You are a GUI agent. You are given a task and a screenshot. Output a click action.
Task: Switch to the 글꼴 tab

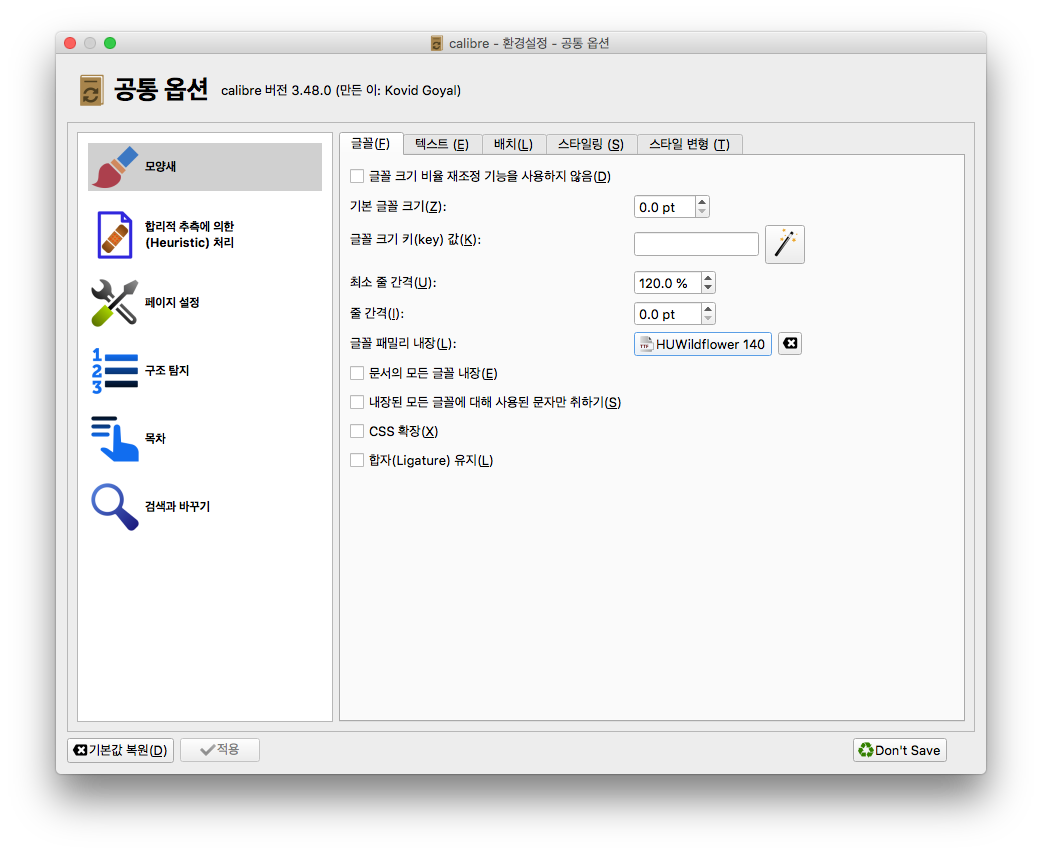(x=371, y=144)
